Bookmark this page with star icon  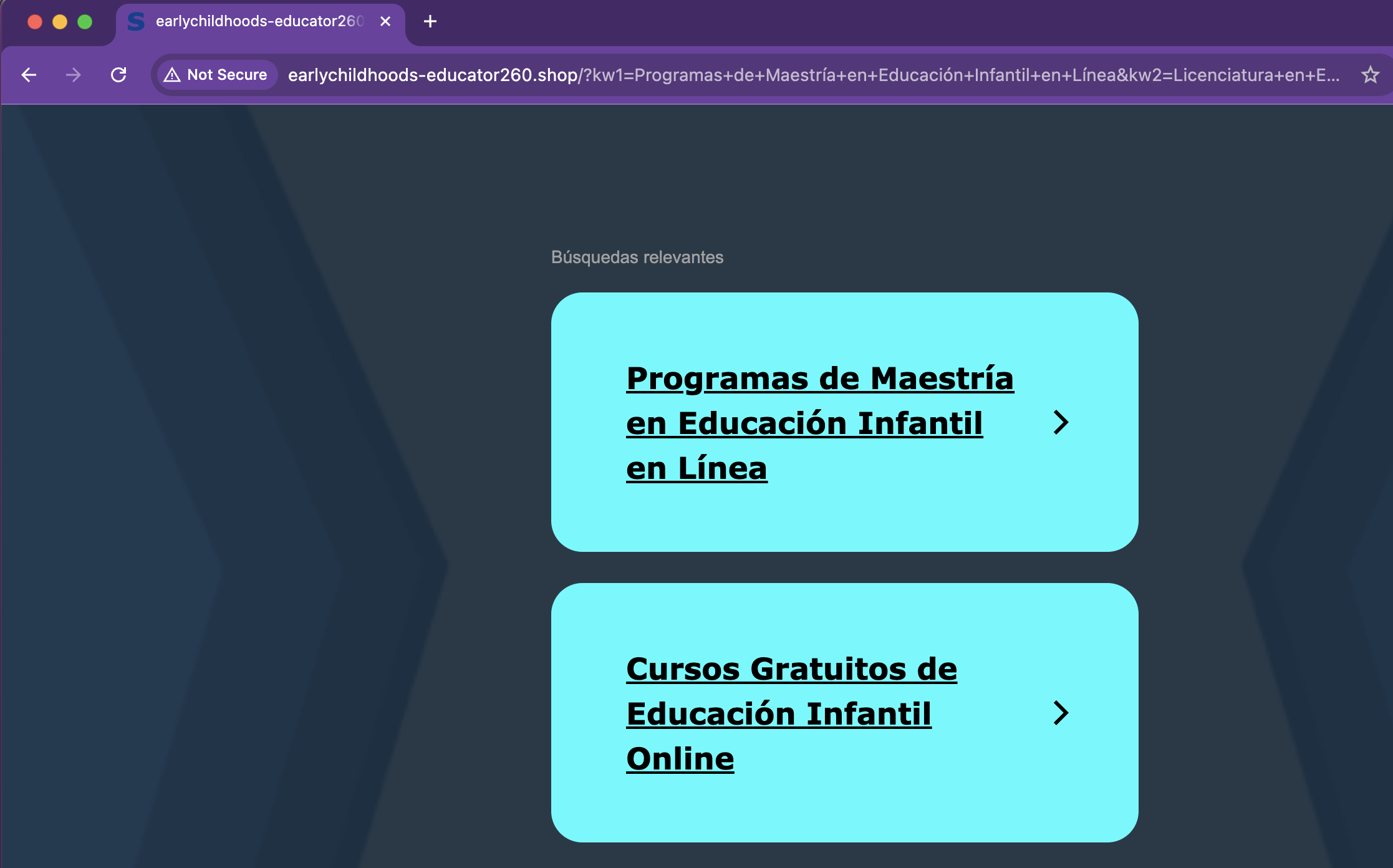[1370, 75]
